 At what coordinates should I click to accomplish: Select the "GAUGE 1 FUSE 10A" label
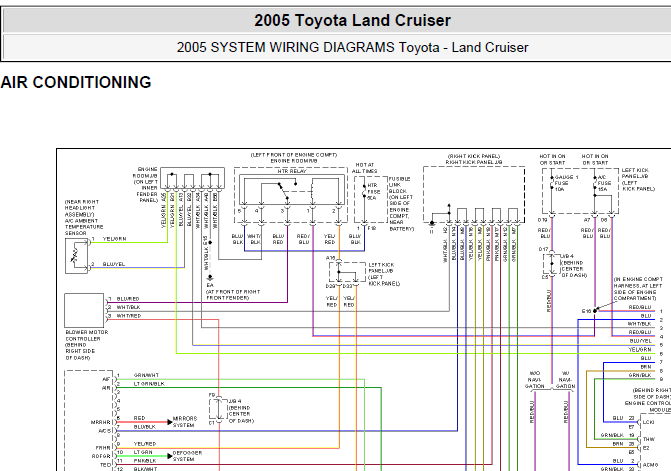(566, 183)
